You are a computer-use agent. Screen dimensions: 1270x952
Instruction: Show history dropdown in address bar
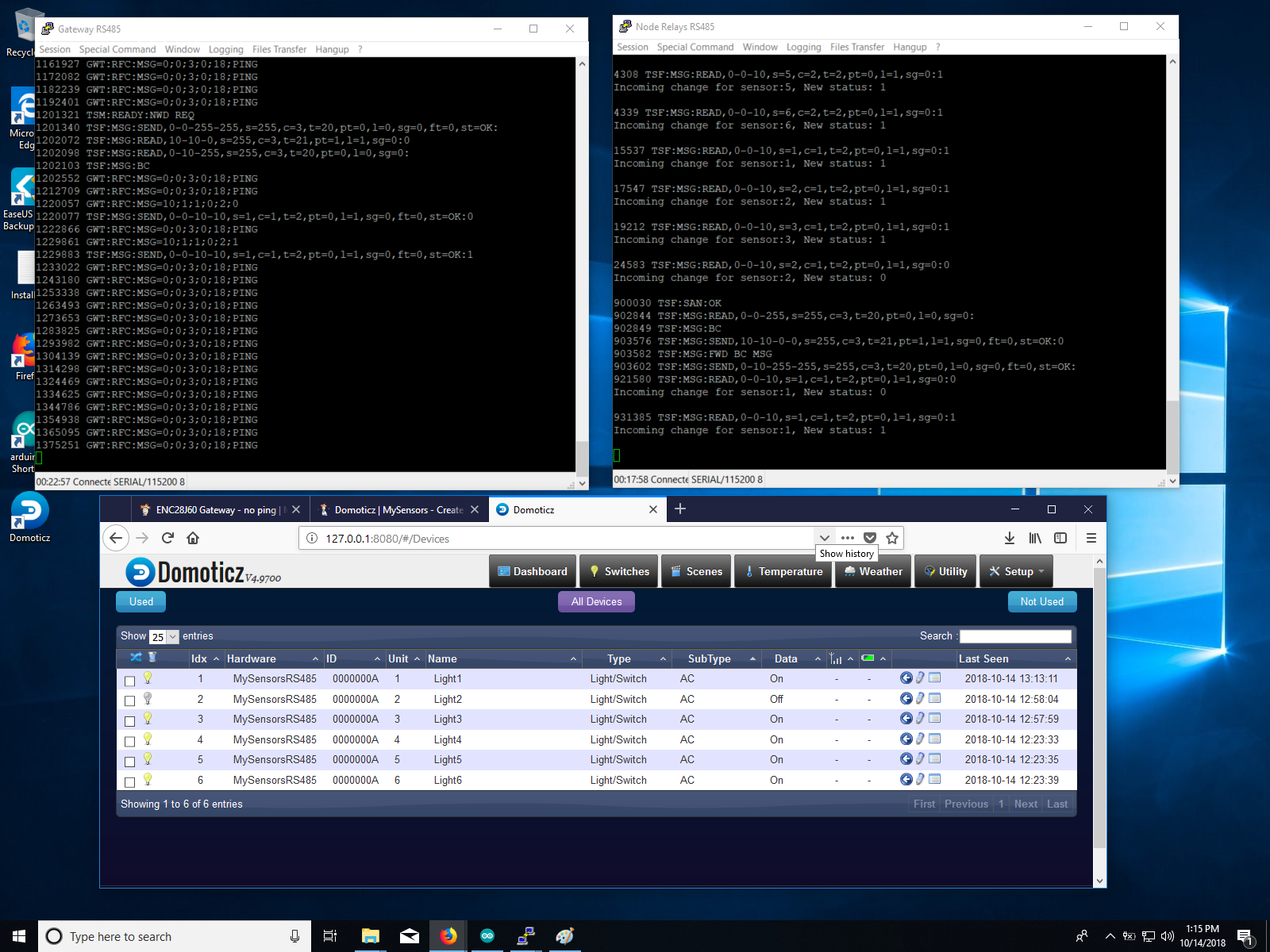click(x=825, y=538)
